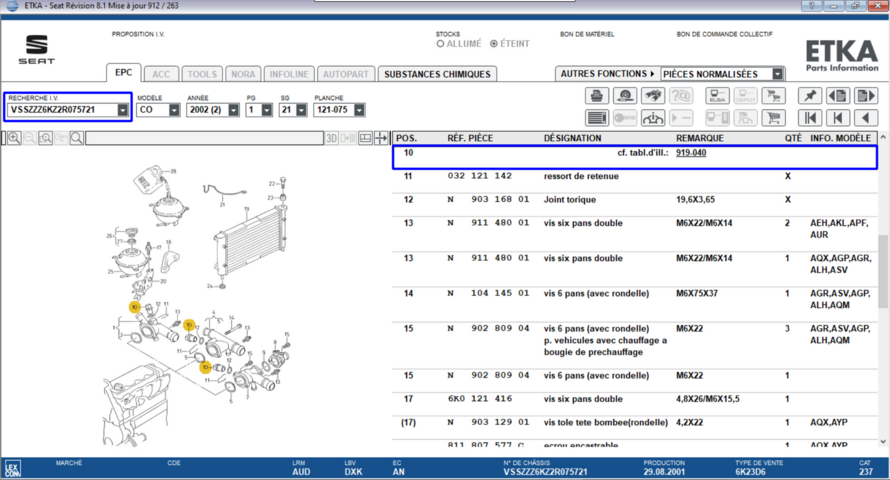890x480 pixels.
Task: Open the wheel and pen icon tool
Action: coord(625,96)
